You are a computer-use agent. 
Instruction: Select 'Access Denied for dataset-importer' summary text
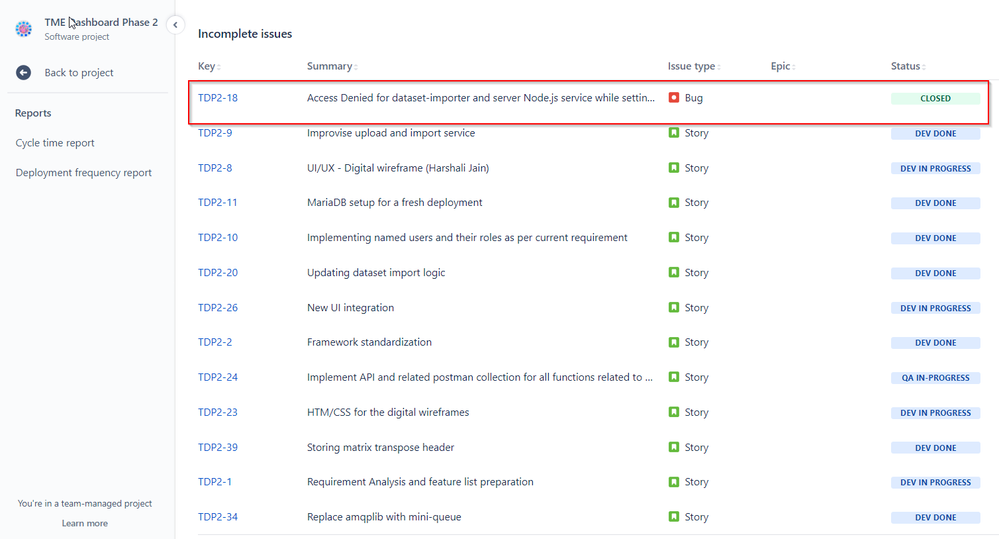click(480, 98)
